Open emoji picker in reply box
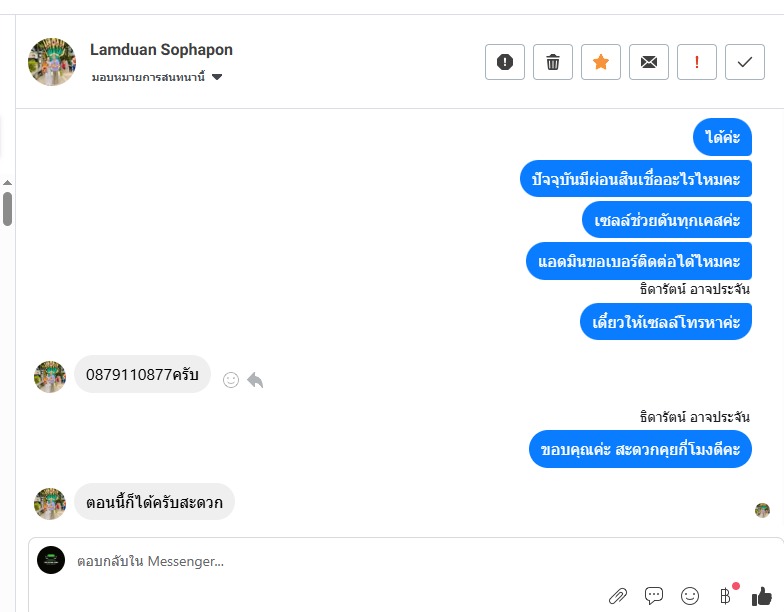 (690, 596)
